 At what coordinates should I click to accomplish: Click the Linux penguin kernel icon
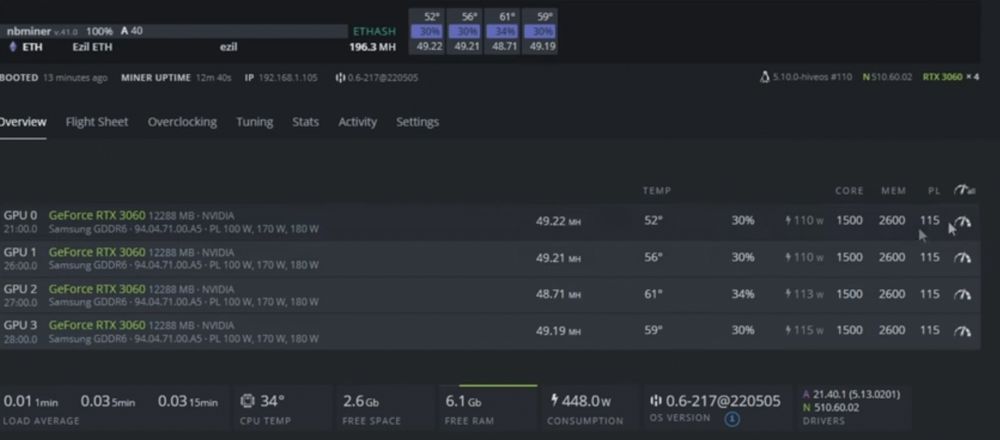pyautogui.click(x=765, y=77)
